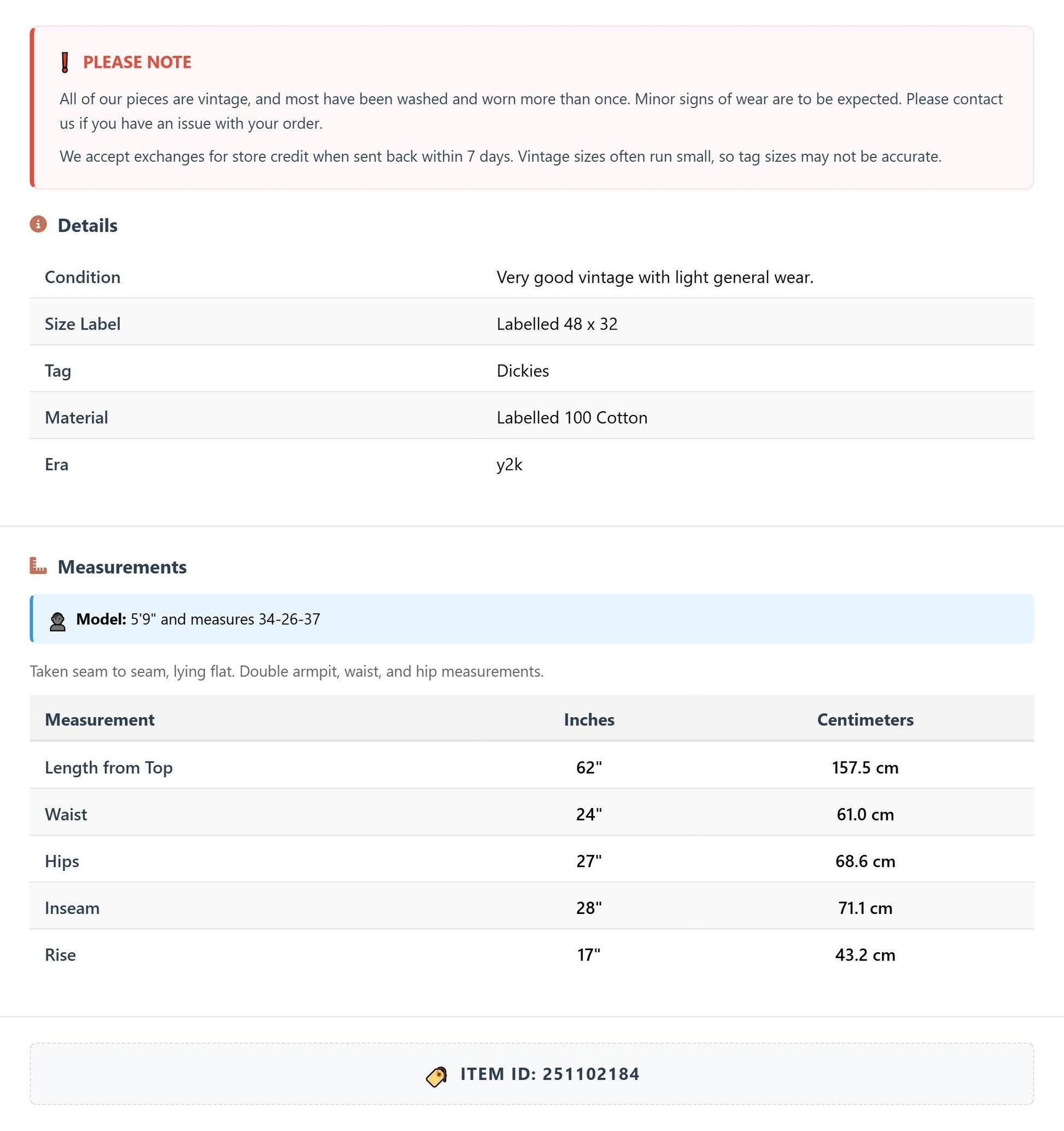Select the PLEASE NOTE heading
Viewport: 1064px width, 1131px height.
(x=137, y=62)
